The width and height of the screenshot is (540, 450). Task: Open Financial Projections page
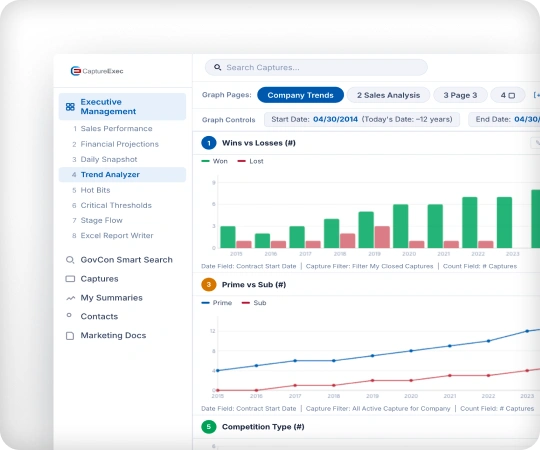point(119,144)
